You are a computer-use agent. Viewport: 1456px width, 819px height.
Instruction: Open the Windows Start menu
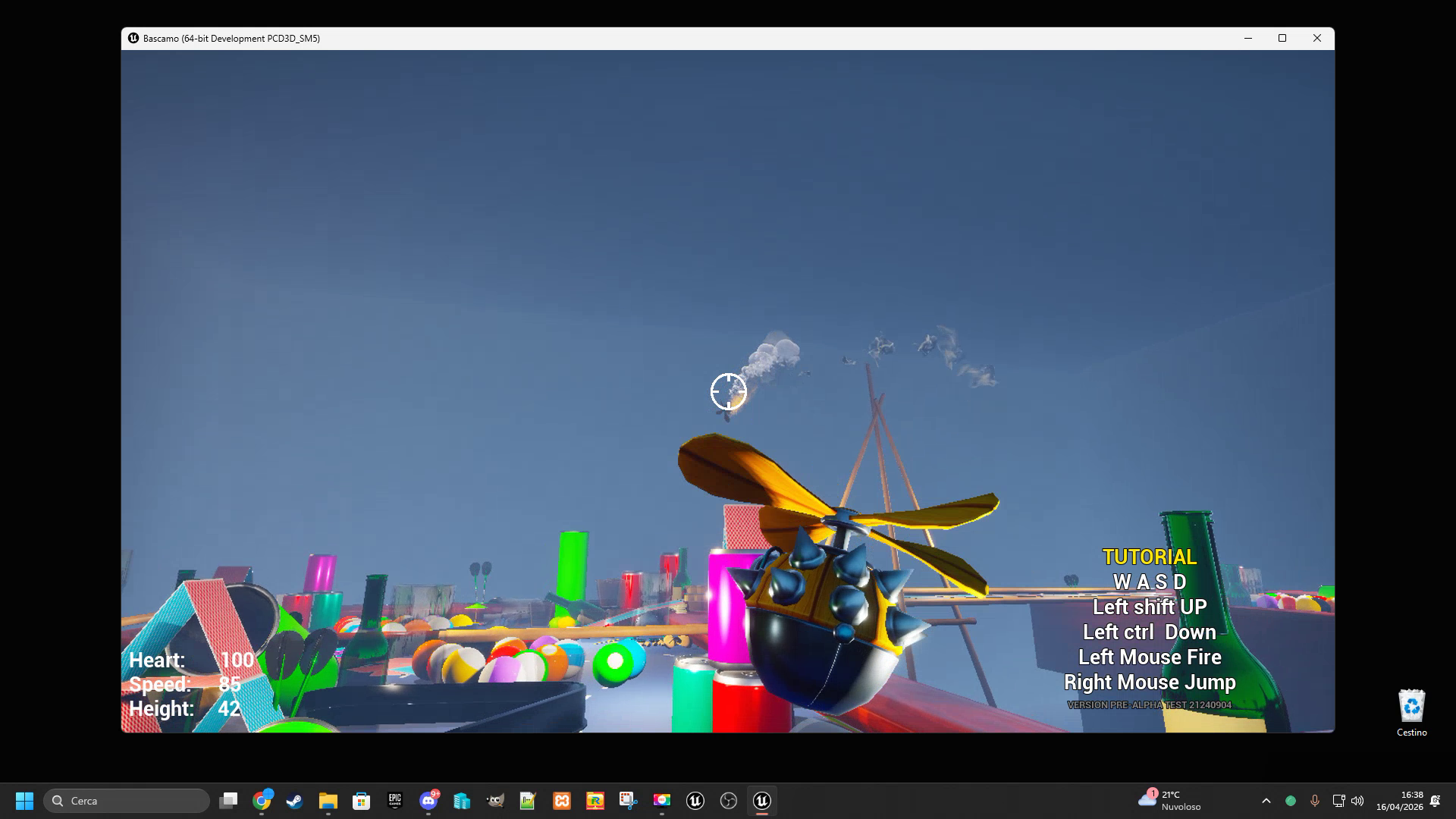(x=24, y=801)
